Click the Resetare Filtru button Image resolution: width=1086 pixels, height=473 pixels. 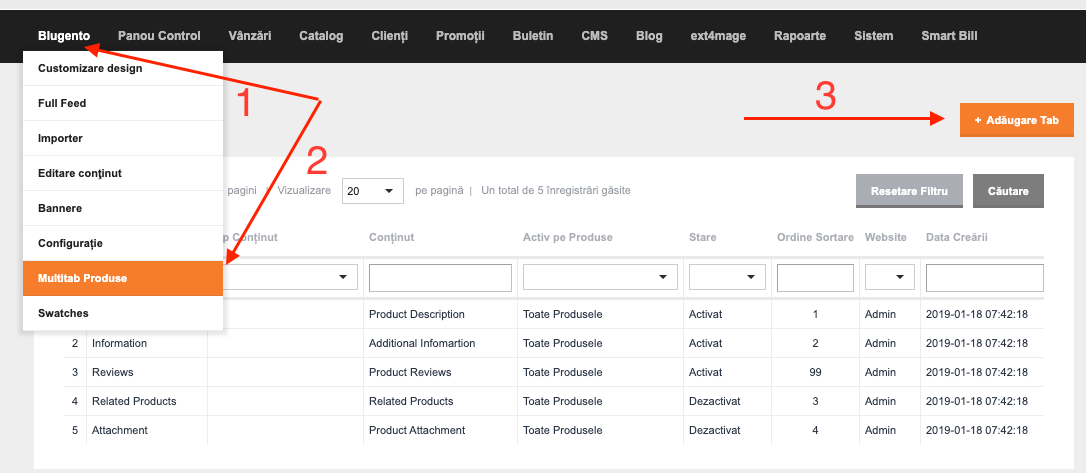(x=909, y=191)
